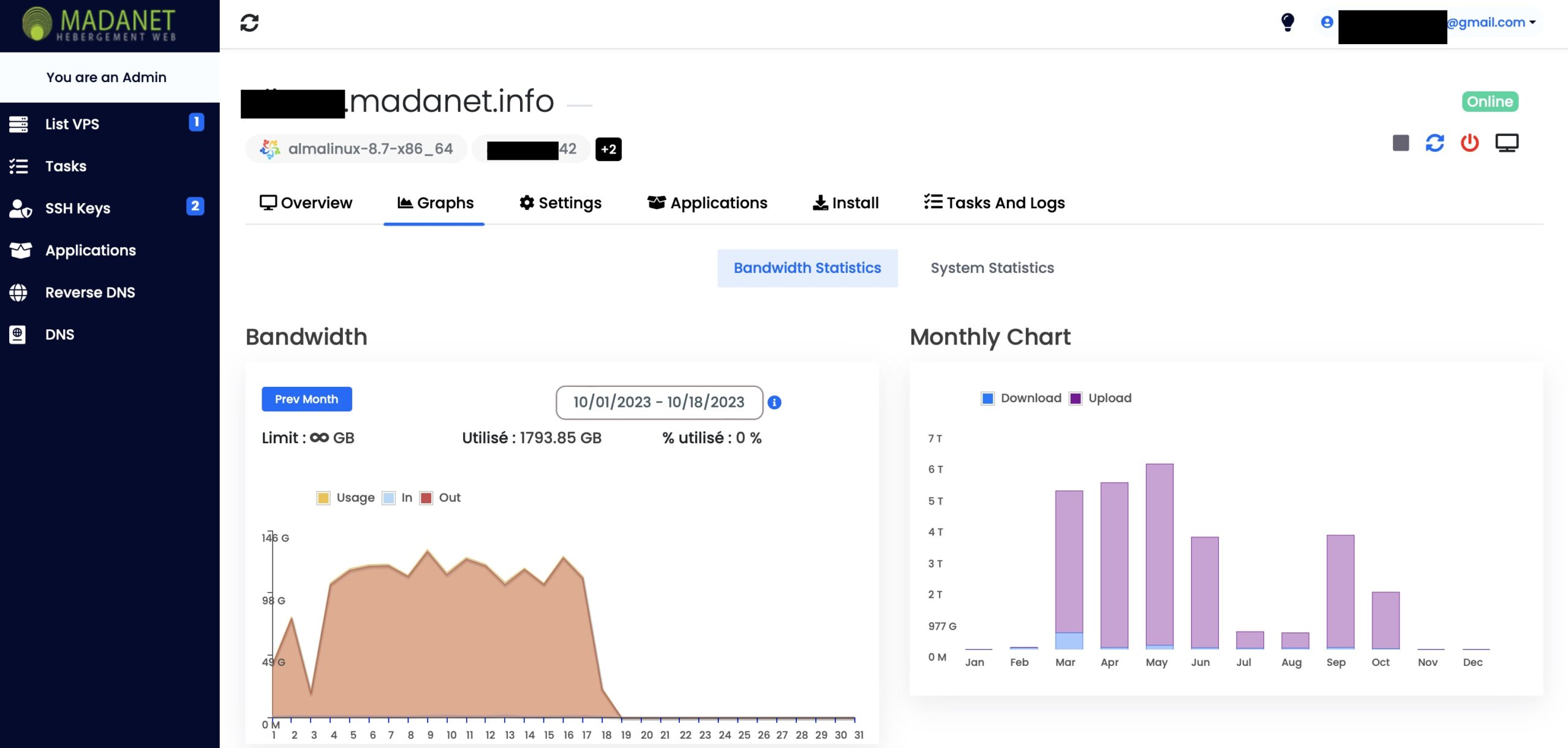Click the 'Utilisé : 1793.85 GB' text

click(532, 438)
